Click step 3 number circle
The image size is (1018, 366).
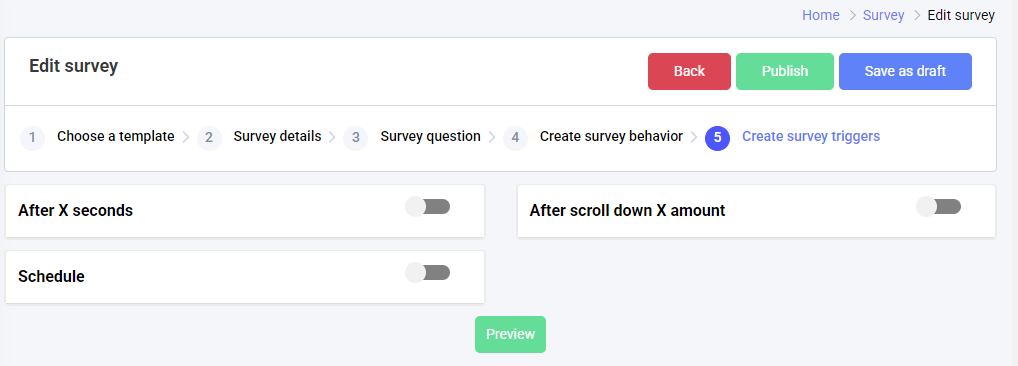pos(355,138)
